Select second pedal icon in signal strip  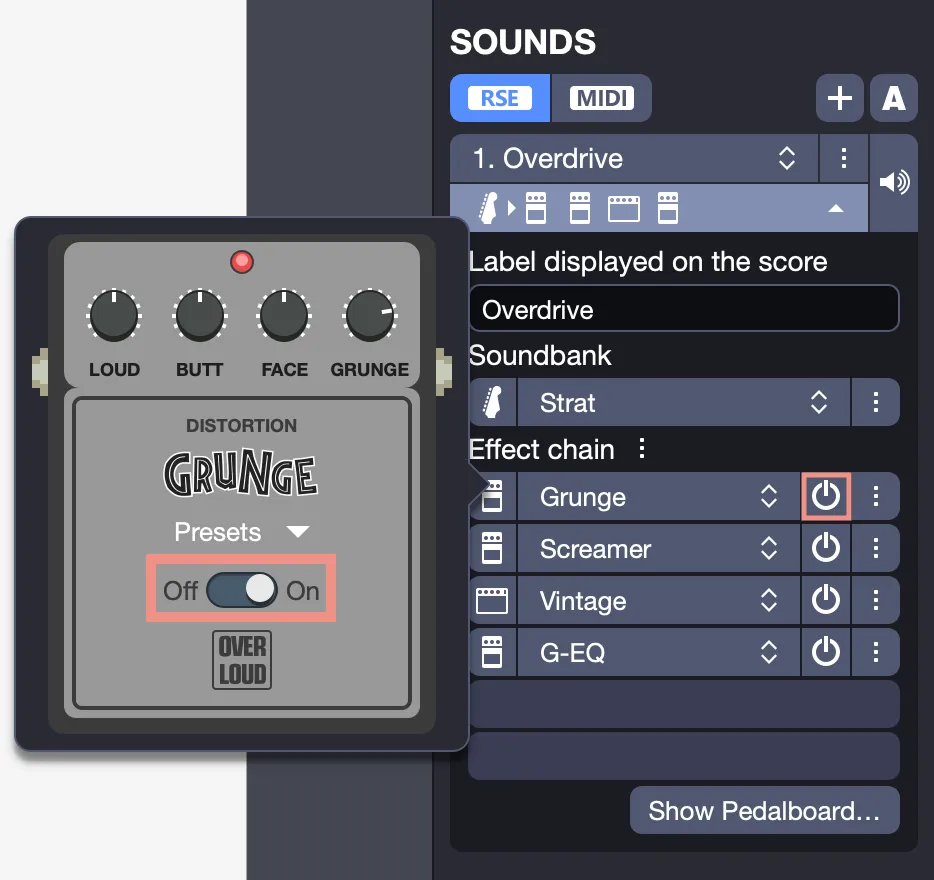[580, 208]
